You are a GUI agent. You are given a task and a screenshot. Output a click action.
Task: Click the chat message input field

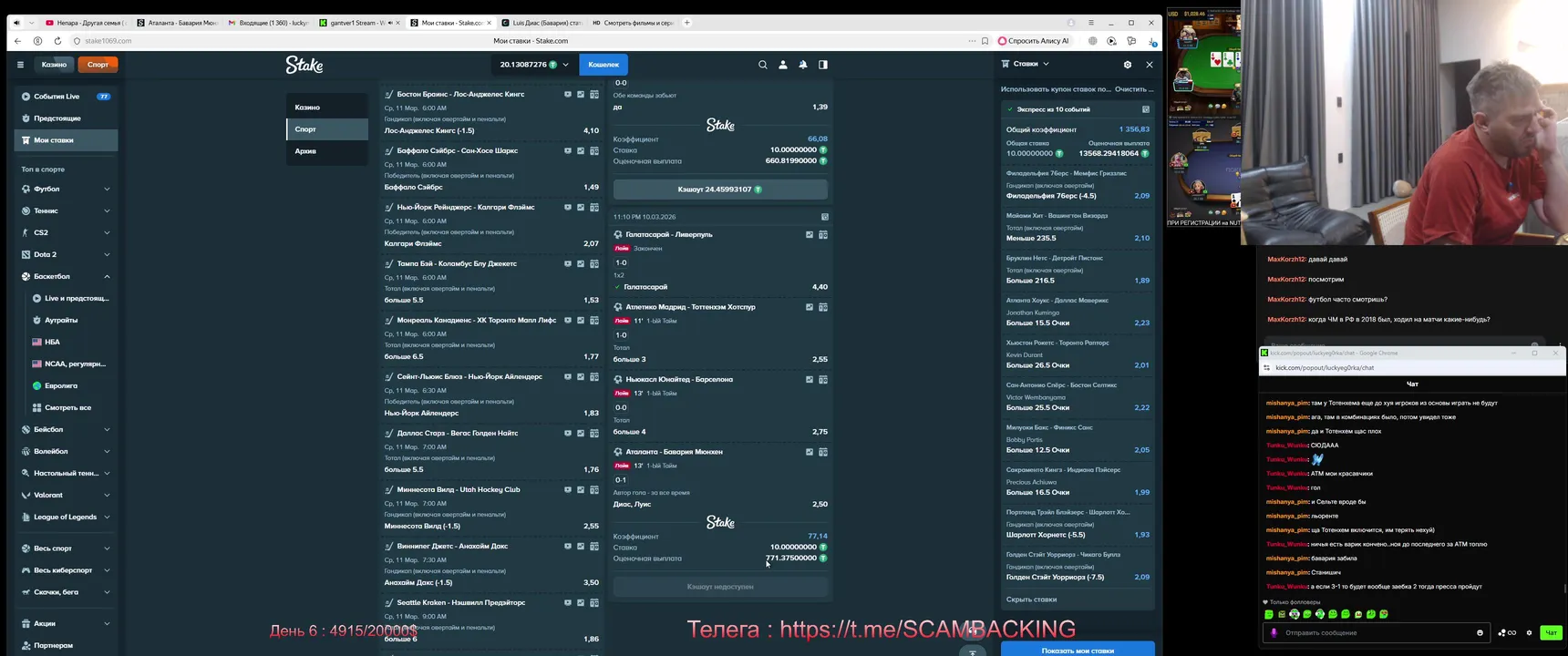tap(1377, 632)
